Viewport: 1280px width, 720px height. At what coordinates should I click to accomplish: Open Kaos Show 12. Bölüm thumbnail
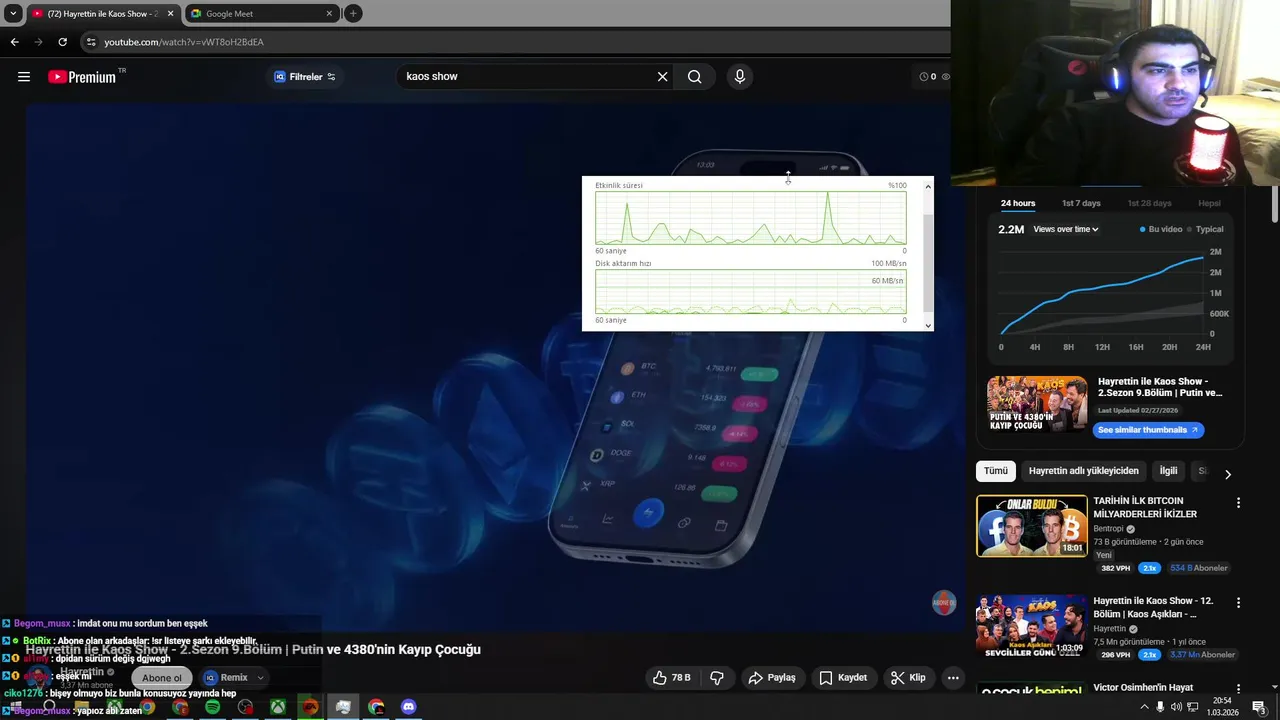coord(1032,626)
